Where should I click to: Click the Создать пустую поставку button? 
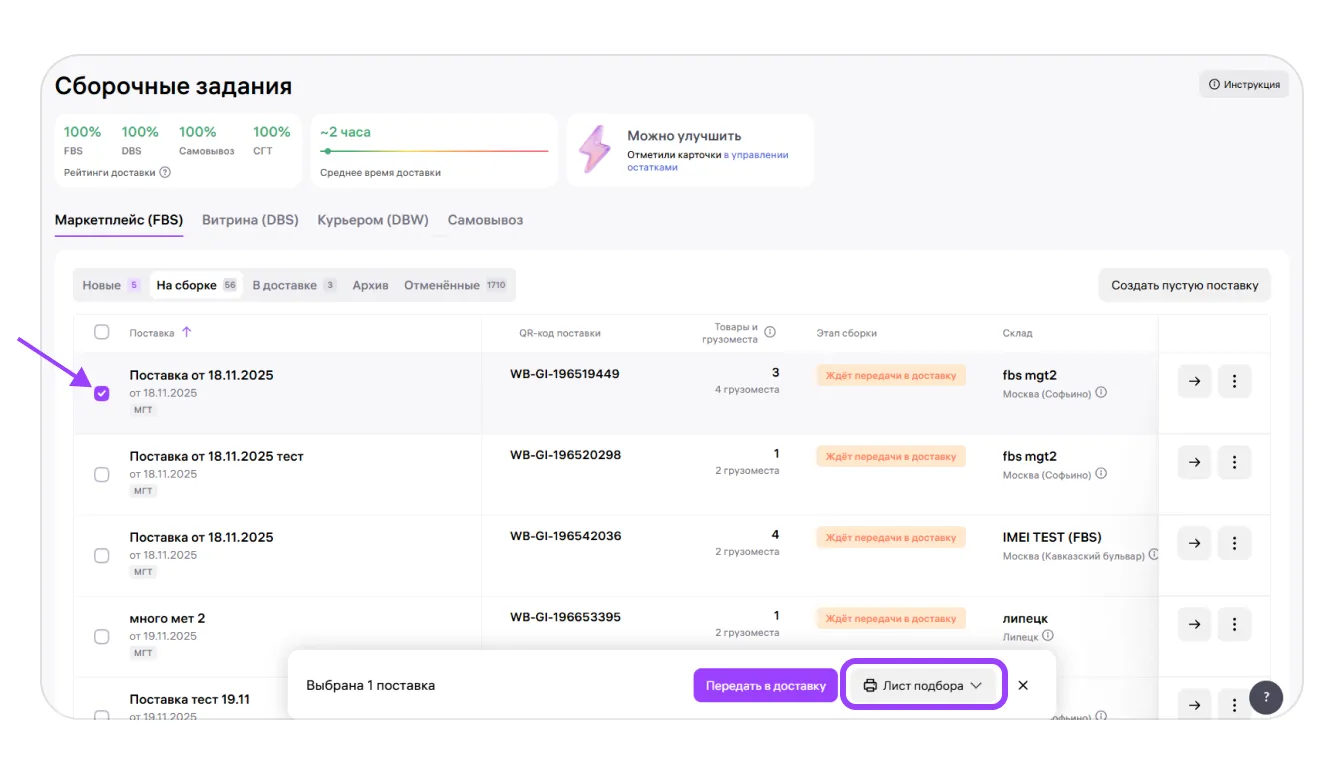pos(1184,285)
